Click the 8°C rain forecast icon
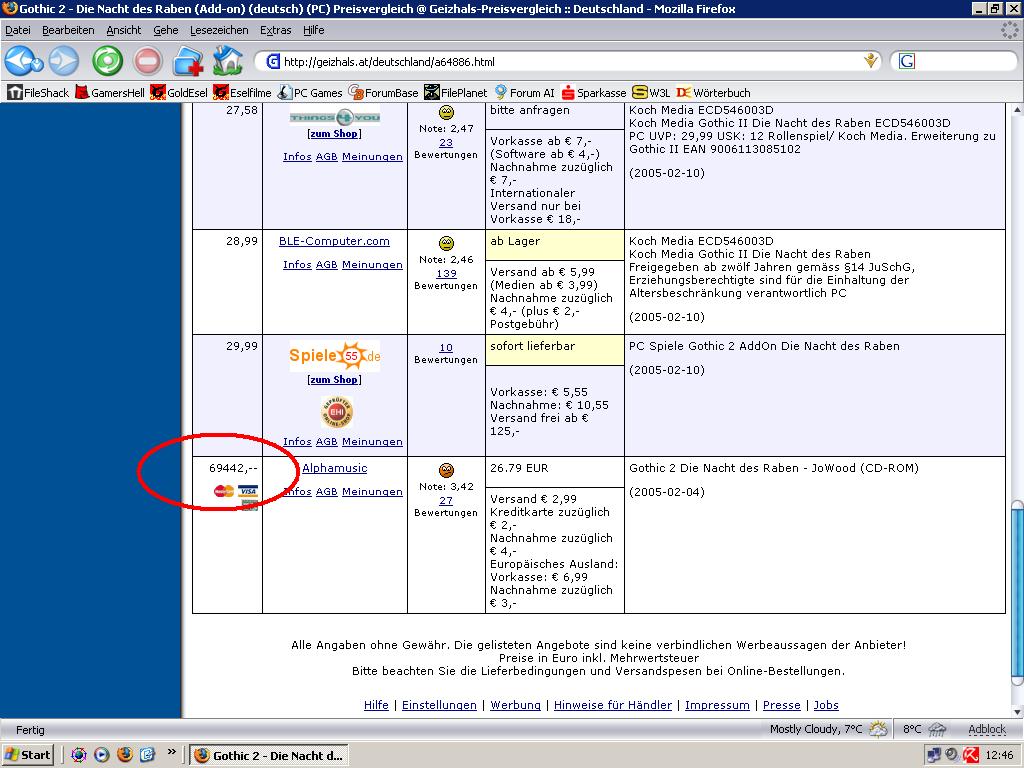Viewport: 1024px width, 768px height. click(x=937, y=729)
